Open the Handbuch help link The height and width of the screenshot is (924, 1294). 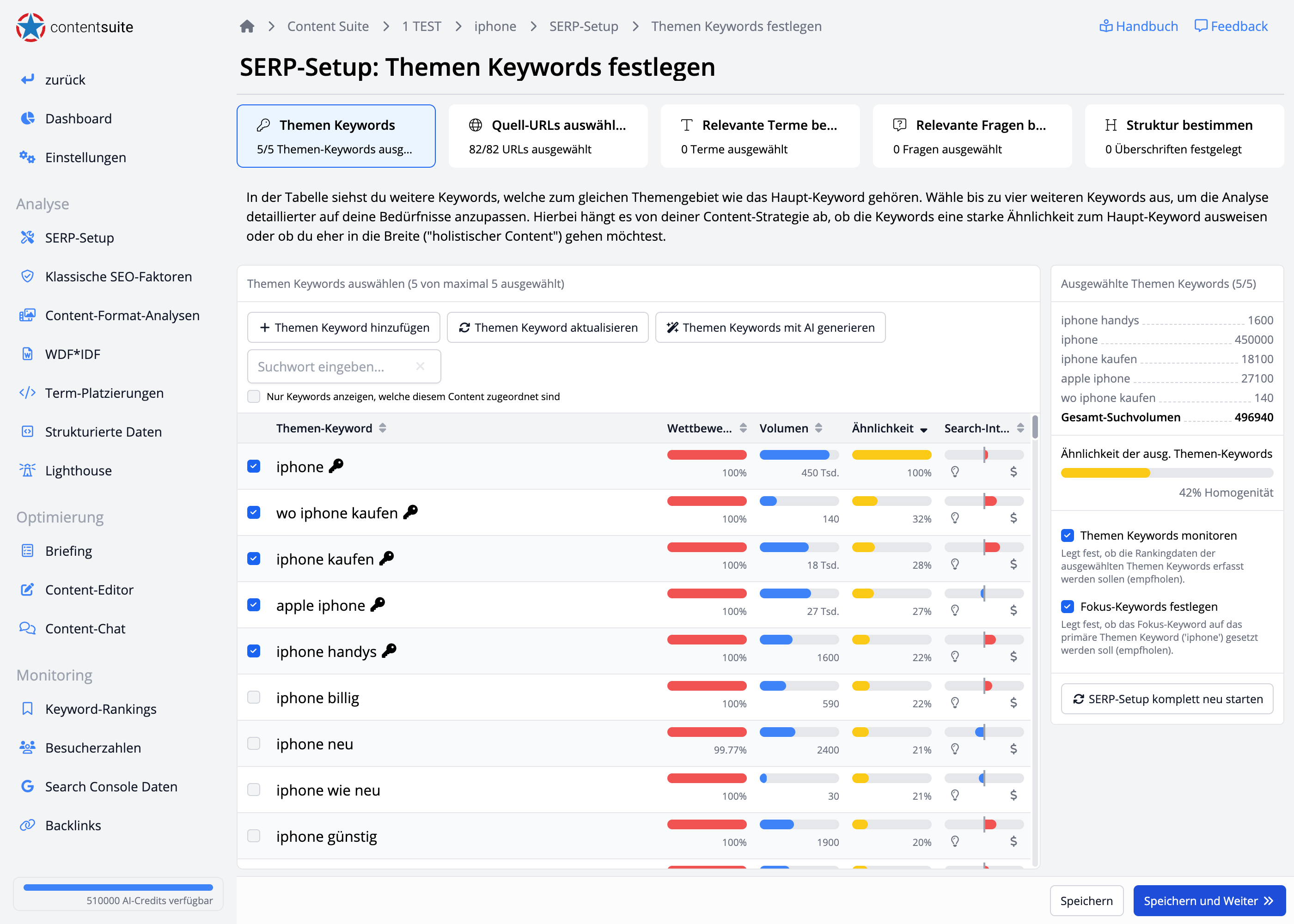point(1138,26)
